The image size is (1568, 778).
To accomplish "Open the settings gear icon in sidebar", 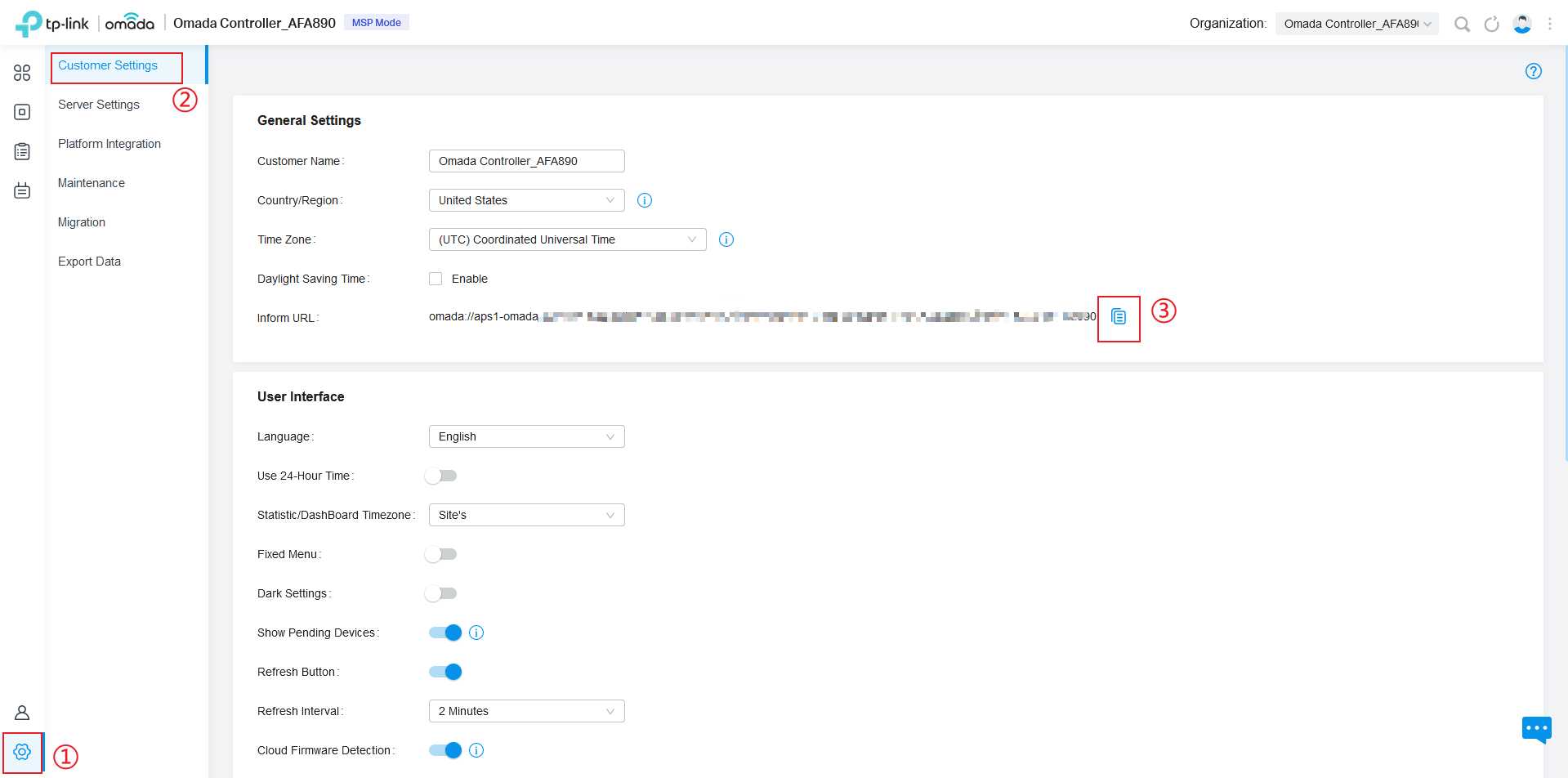I will click(22, 752).
